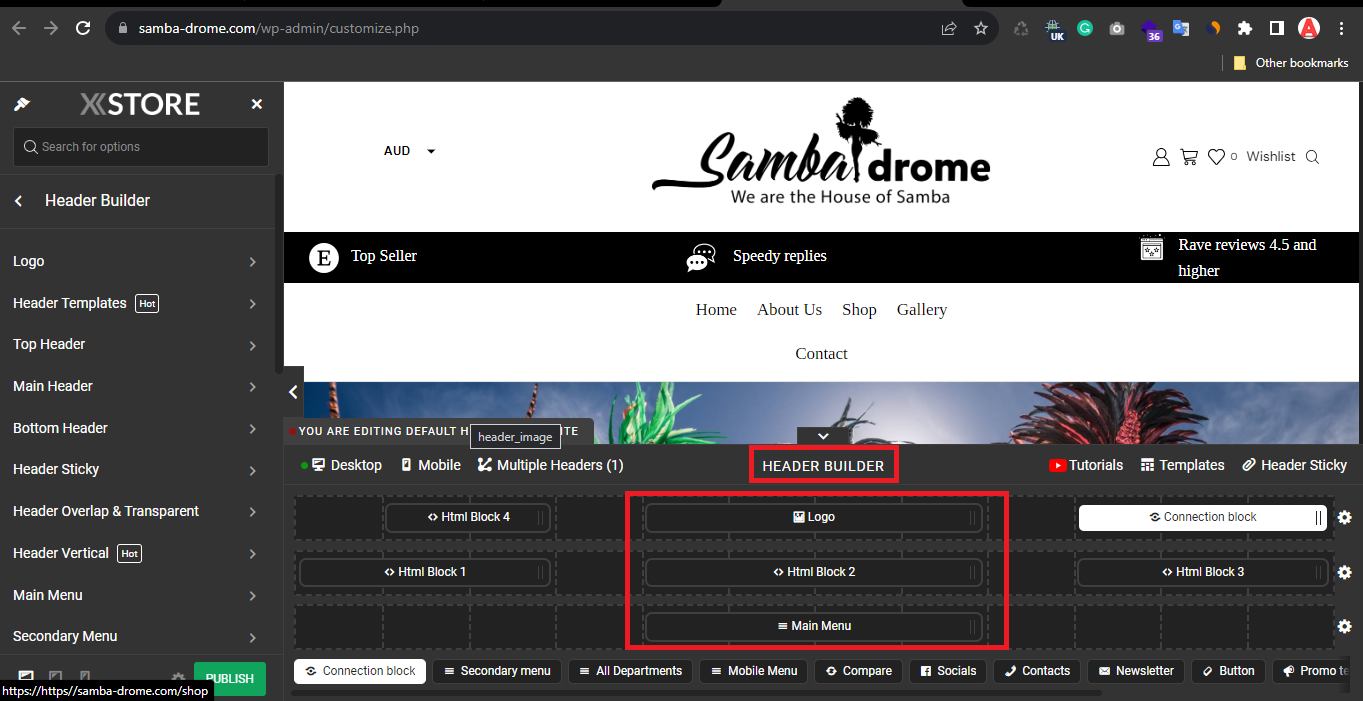Select Html Block 3 element
This screenshot has height=701, width=1363.
(1203, 572)
